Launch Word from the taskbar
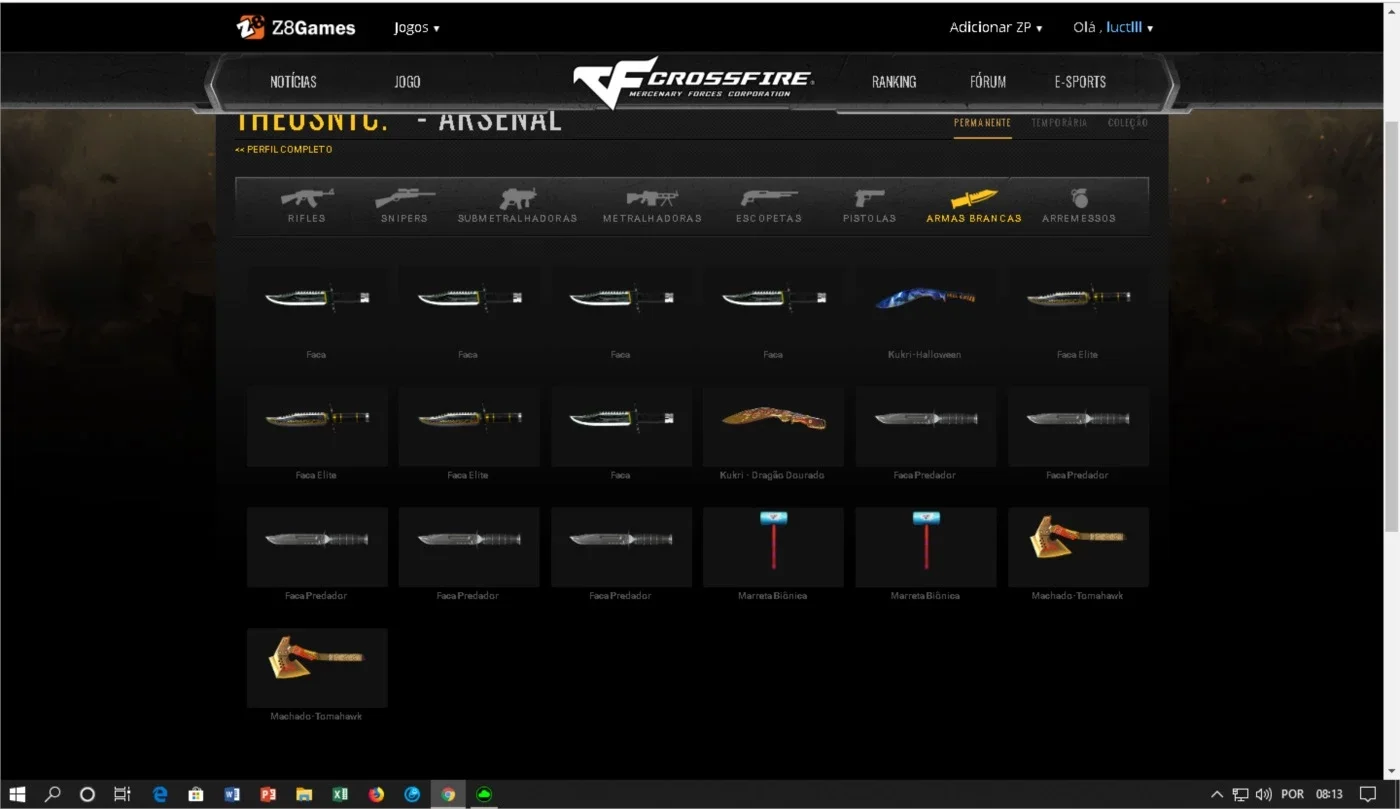 click(232, 795)
